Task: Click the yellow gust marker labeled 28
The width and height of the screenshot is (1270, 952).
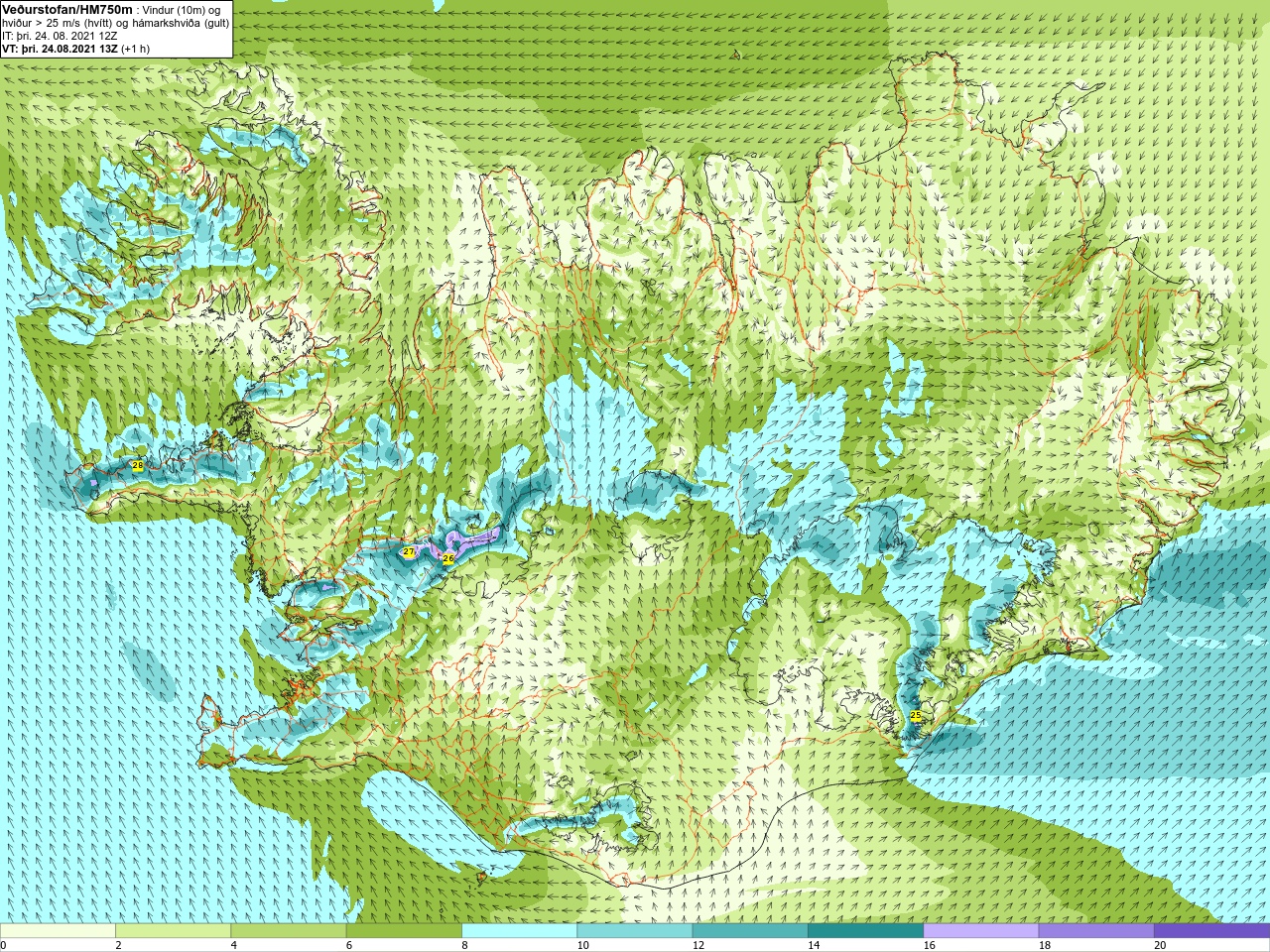Action: [x=138, y=465]
